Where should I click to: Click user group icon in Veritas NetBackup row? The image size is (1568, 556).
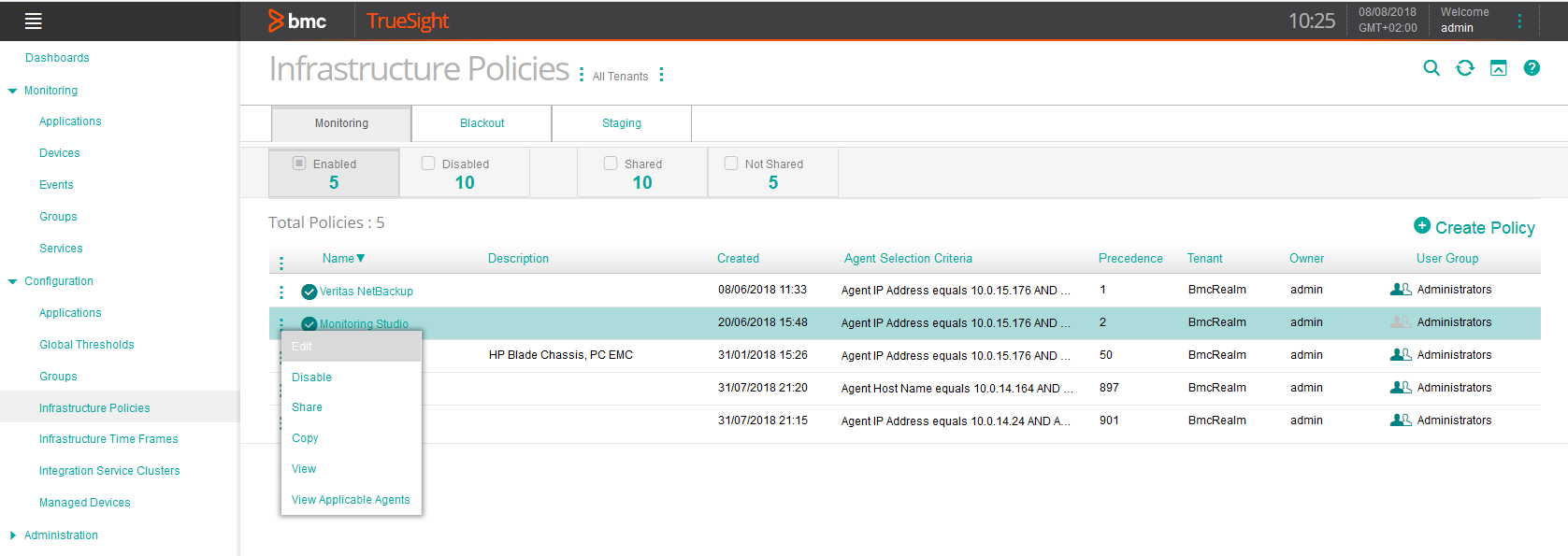pos(1401,290)
